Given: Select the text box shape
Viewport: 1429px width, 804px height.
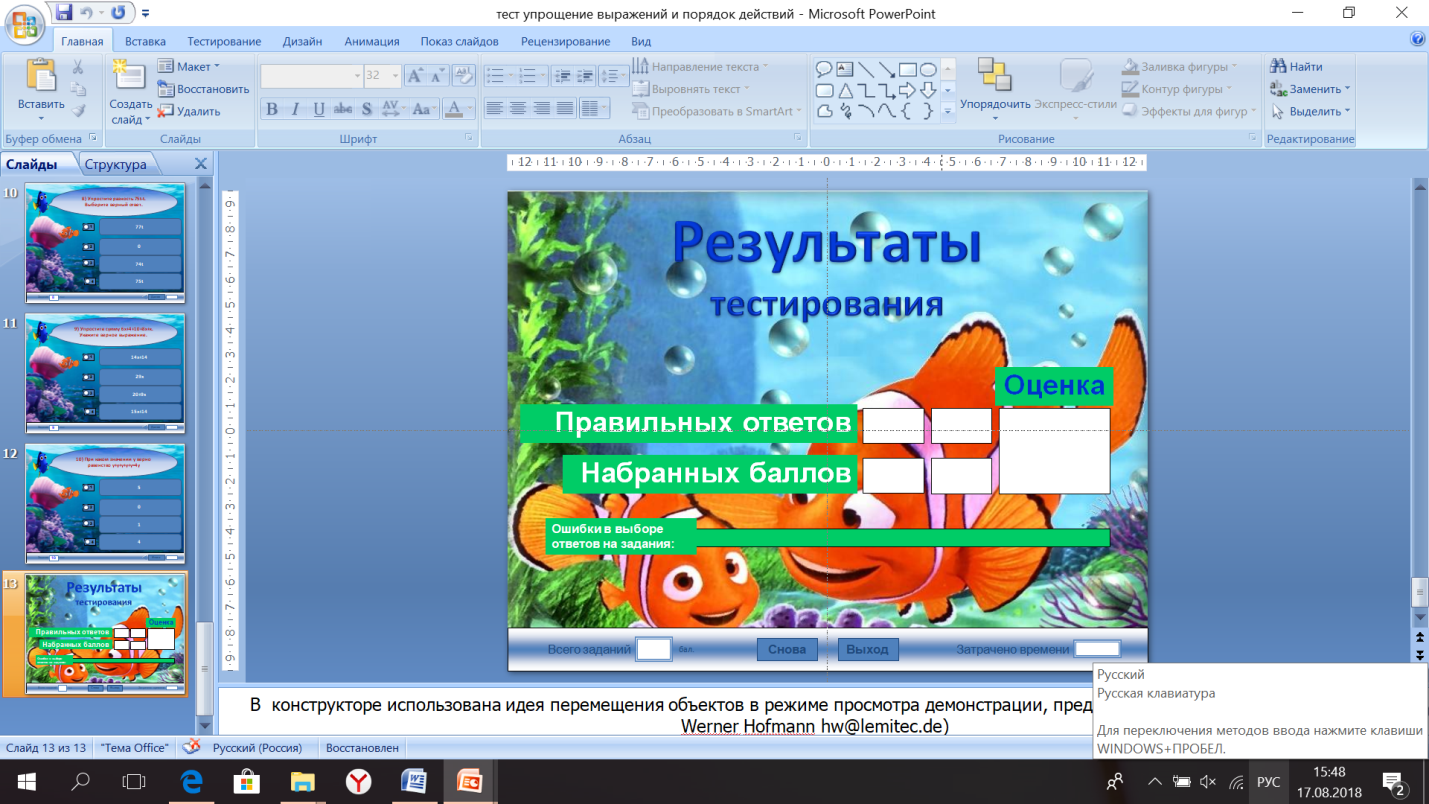Looking at the screenshot, I should click(845, 70).
